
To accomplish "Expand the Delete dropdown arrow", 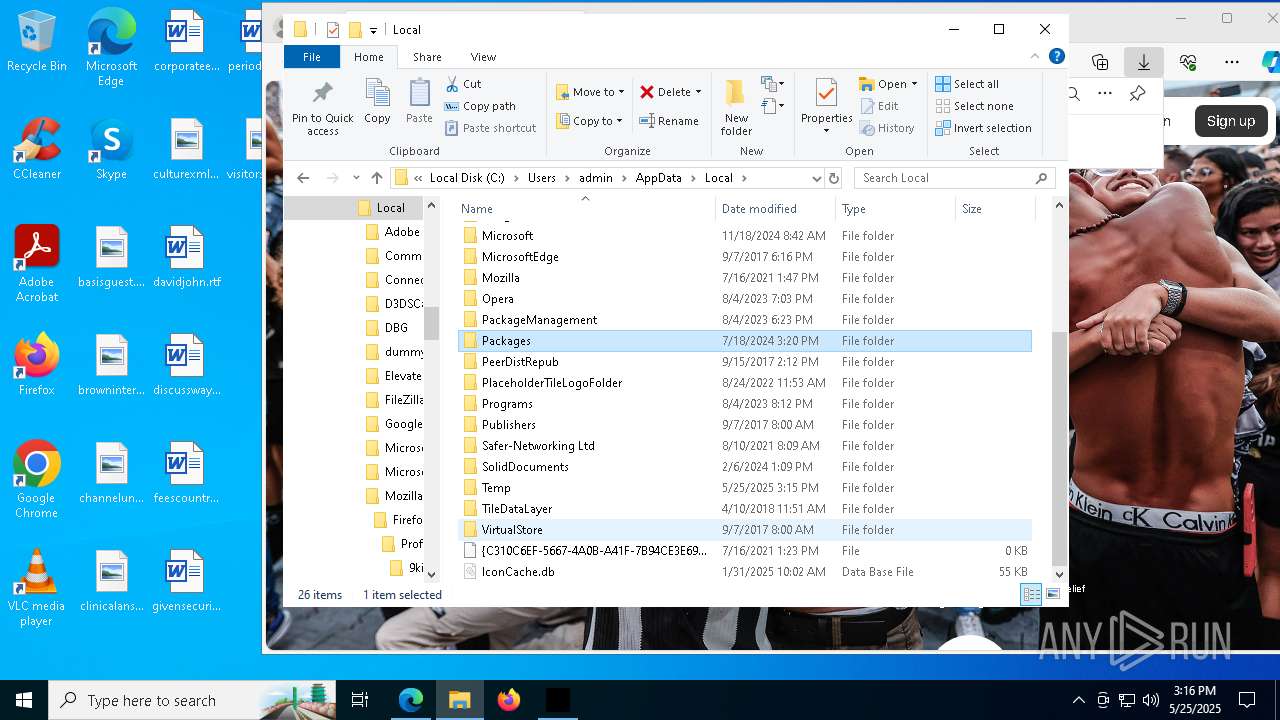I will [698, 92].
